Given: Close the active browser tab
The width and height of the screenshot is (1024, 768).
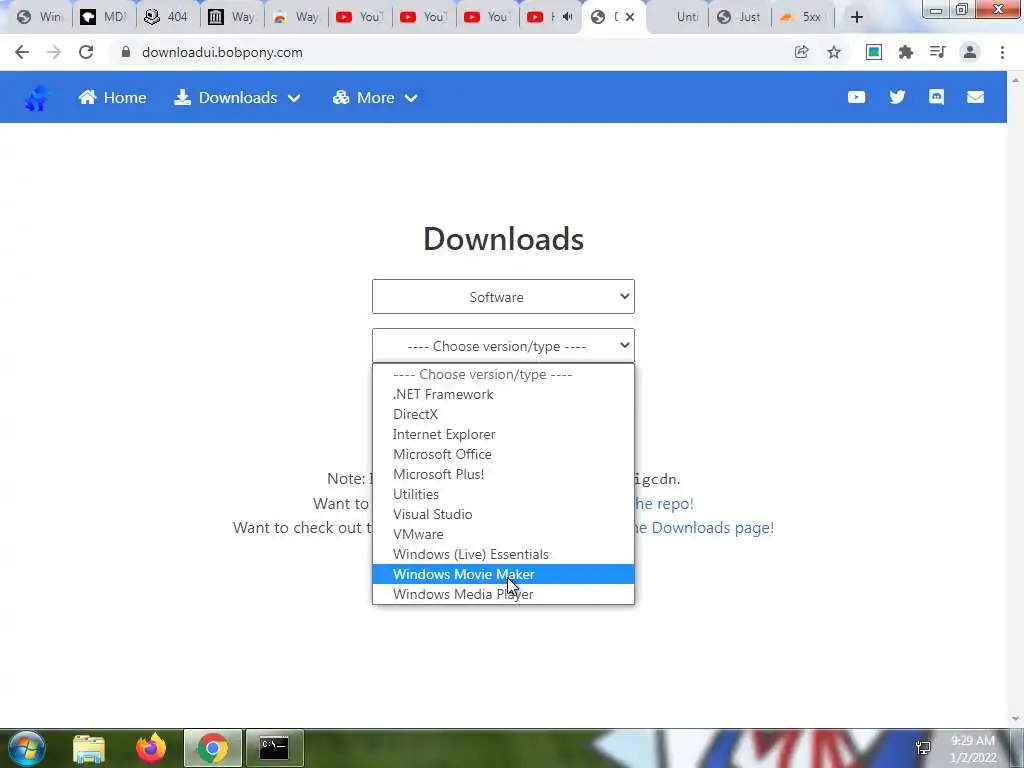Looking at the screenshot, I should pyautogui.click(x=630, y=17).
